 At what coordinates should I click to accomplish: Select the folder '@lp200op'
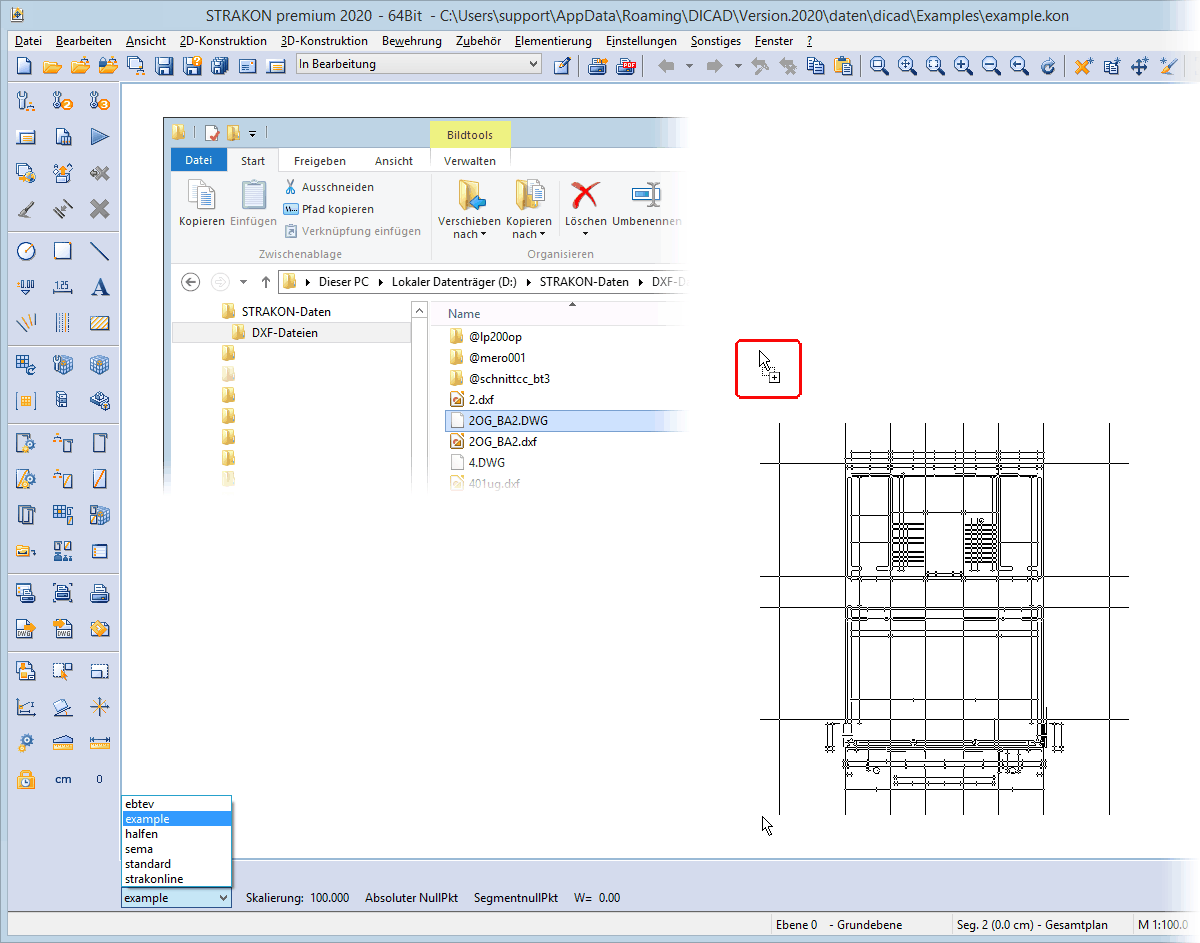[495, 337]
